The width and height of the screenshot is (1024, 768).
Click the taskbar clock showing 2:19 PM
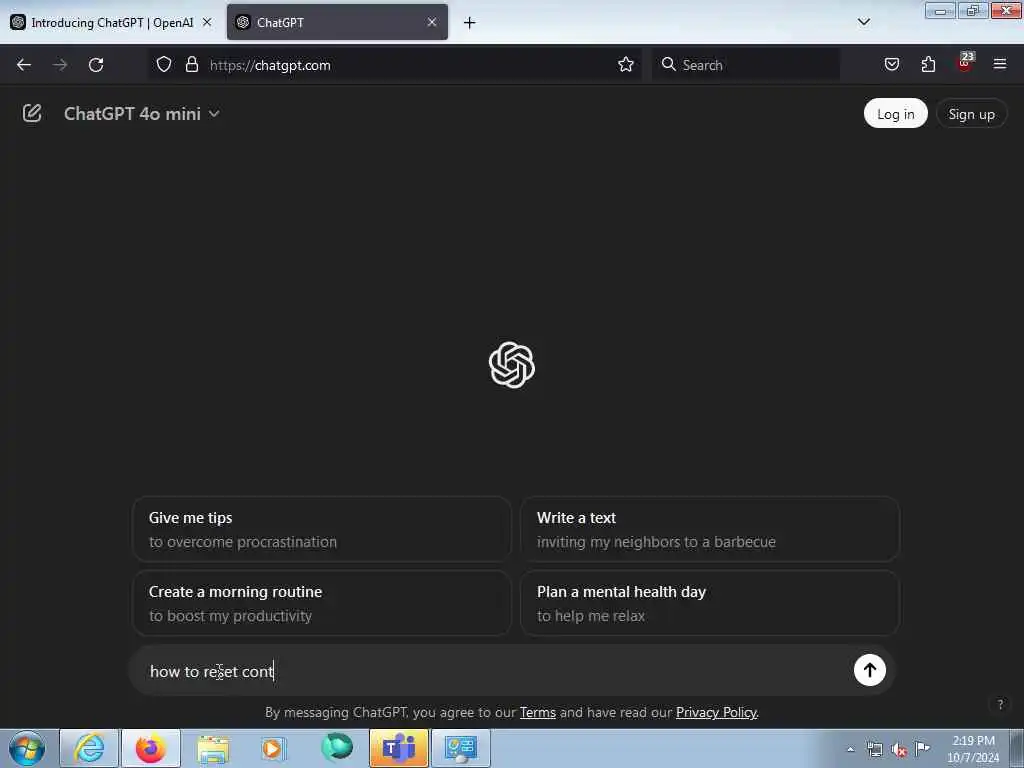click(x=973, y=749)
